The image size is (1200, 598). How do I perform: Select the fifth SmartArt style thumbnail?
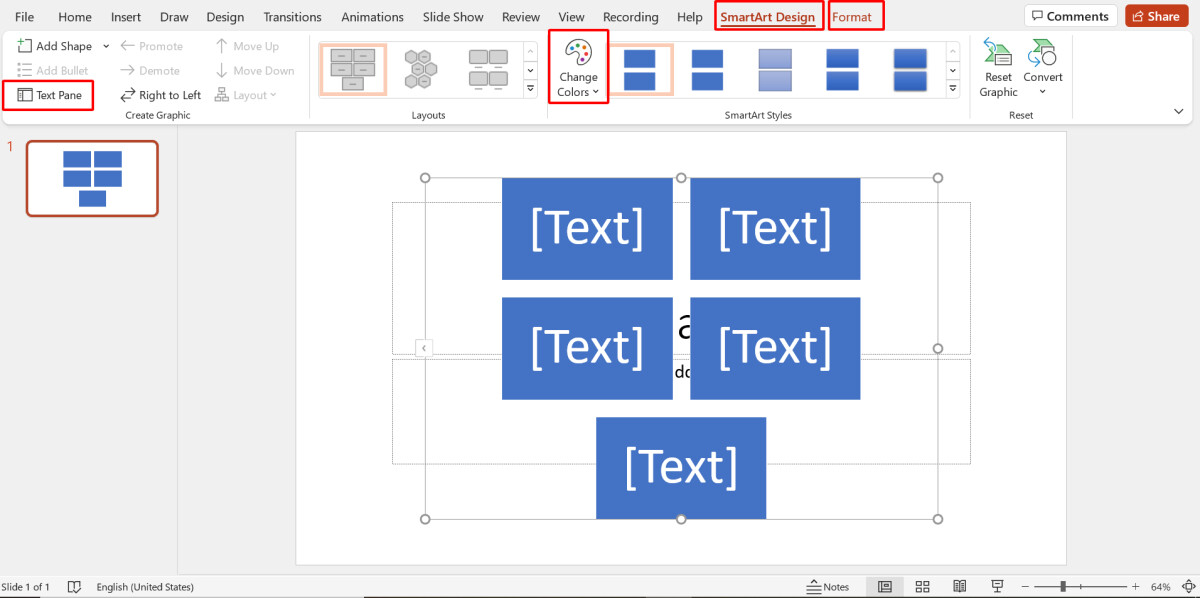click(910, 70)
